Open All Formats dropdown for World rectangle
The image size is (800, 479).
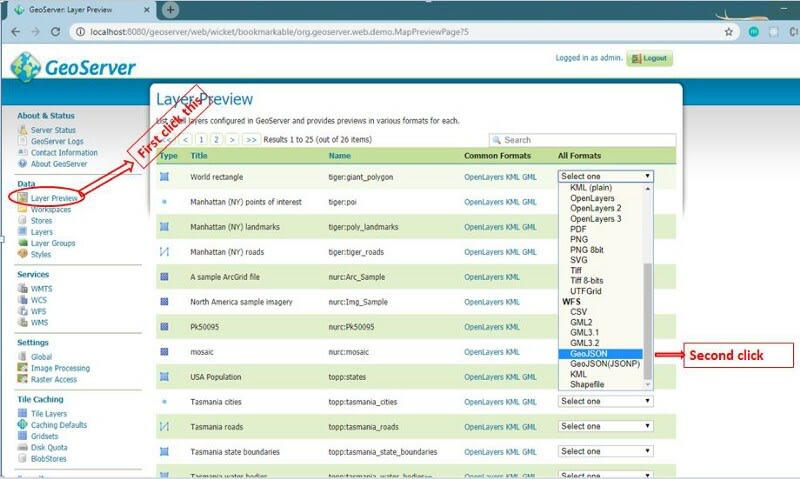pyautogui.click(x=606, y=176)
